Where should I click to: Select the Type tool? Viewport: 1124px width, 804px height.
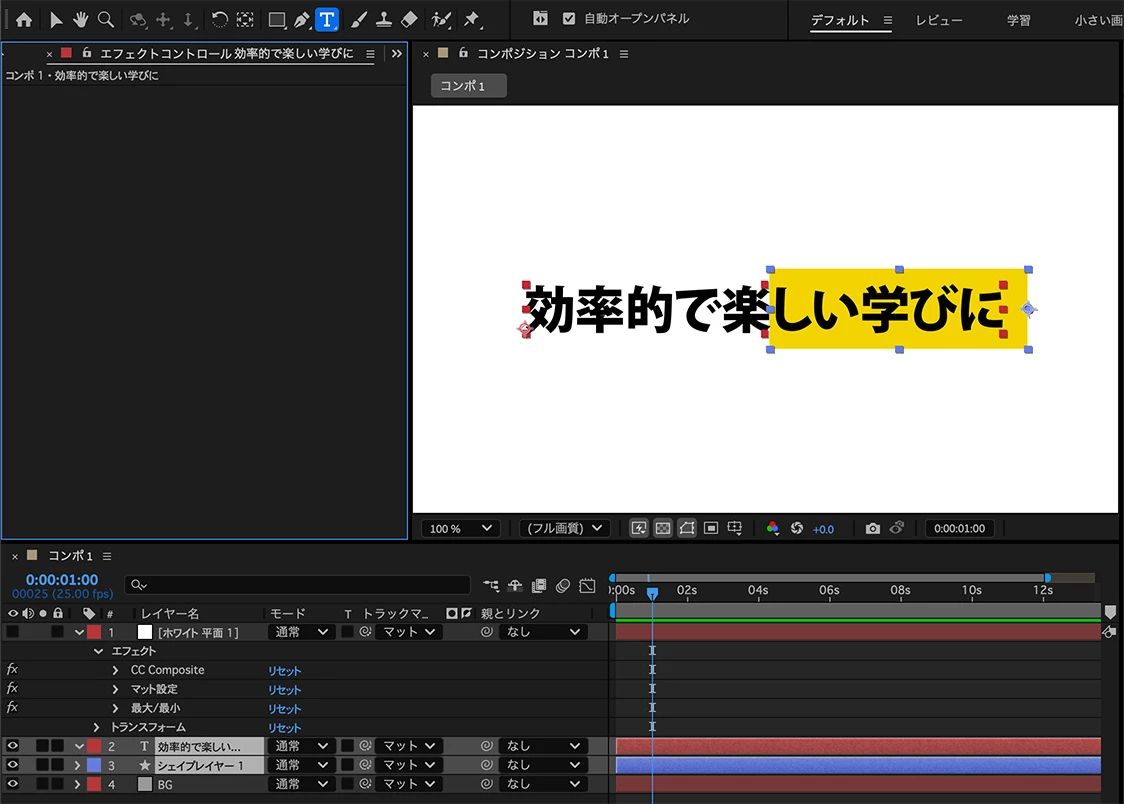(327, 19)
